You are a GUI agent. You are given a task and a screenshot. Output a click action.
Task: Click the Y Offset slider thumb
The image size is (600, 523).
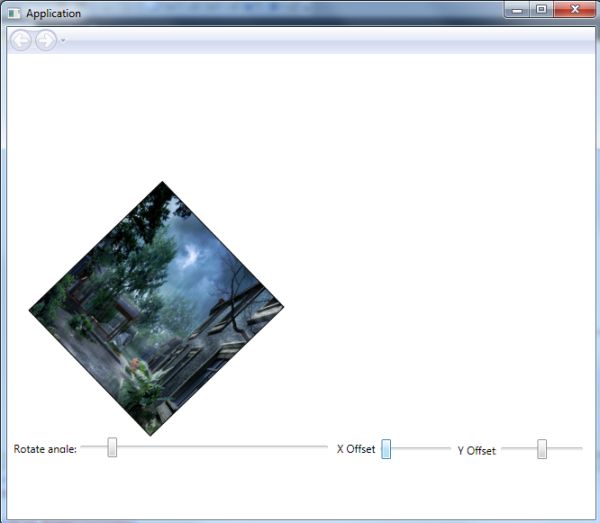[x=542, y=449]
